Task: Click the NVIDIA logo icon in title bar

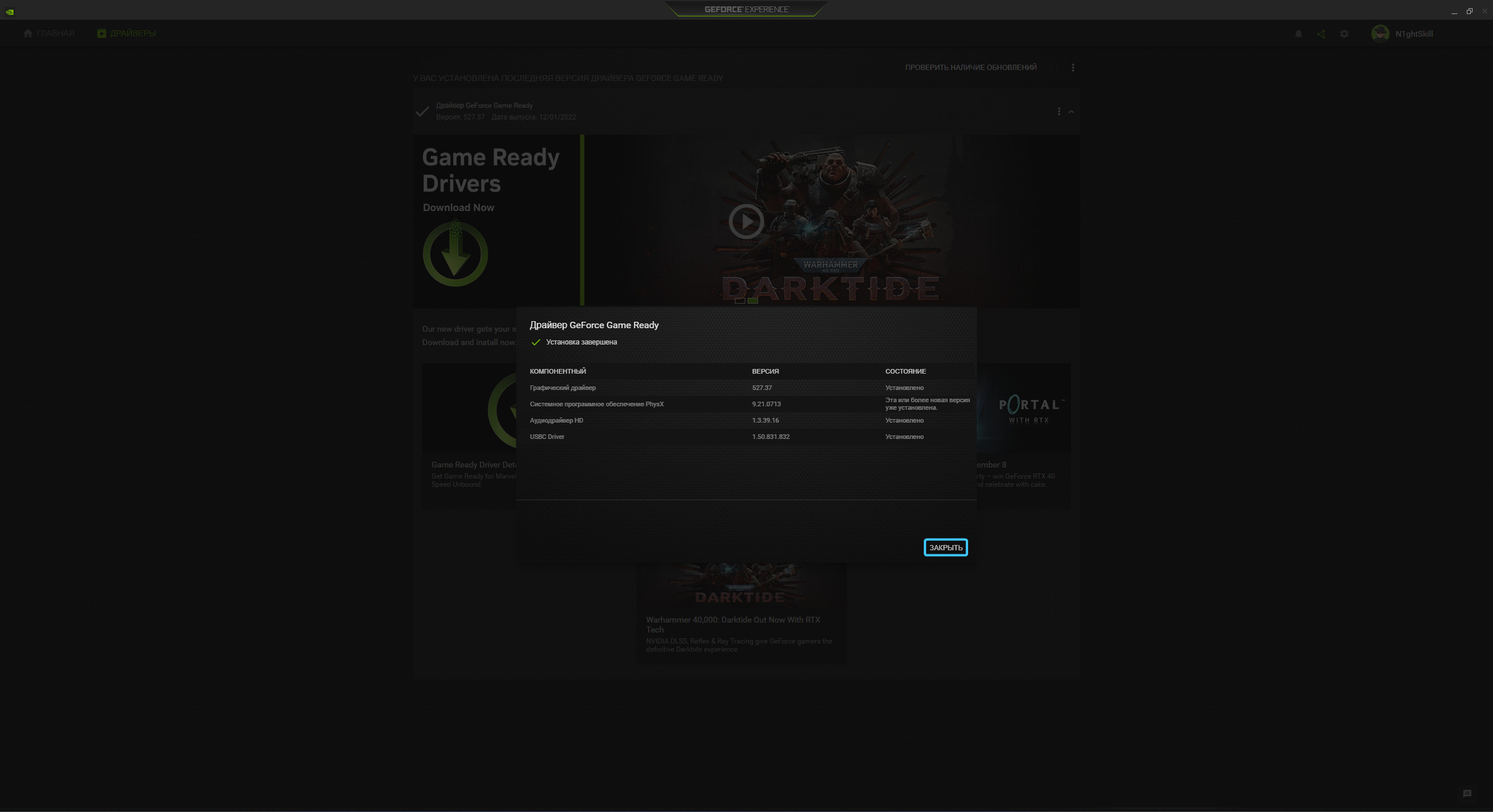Action: (9, 12)
